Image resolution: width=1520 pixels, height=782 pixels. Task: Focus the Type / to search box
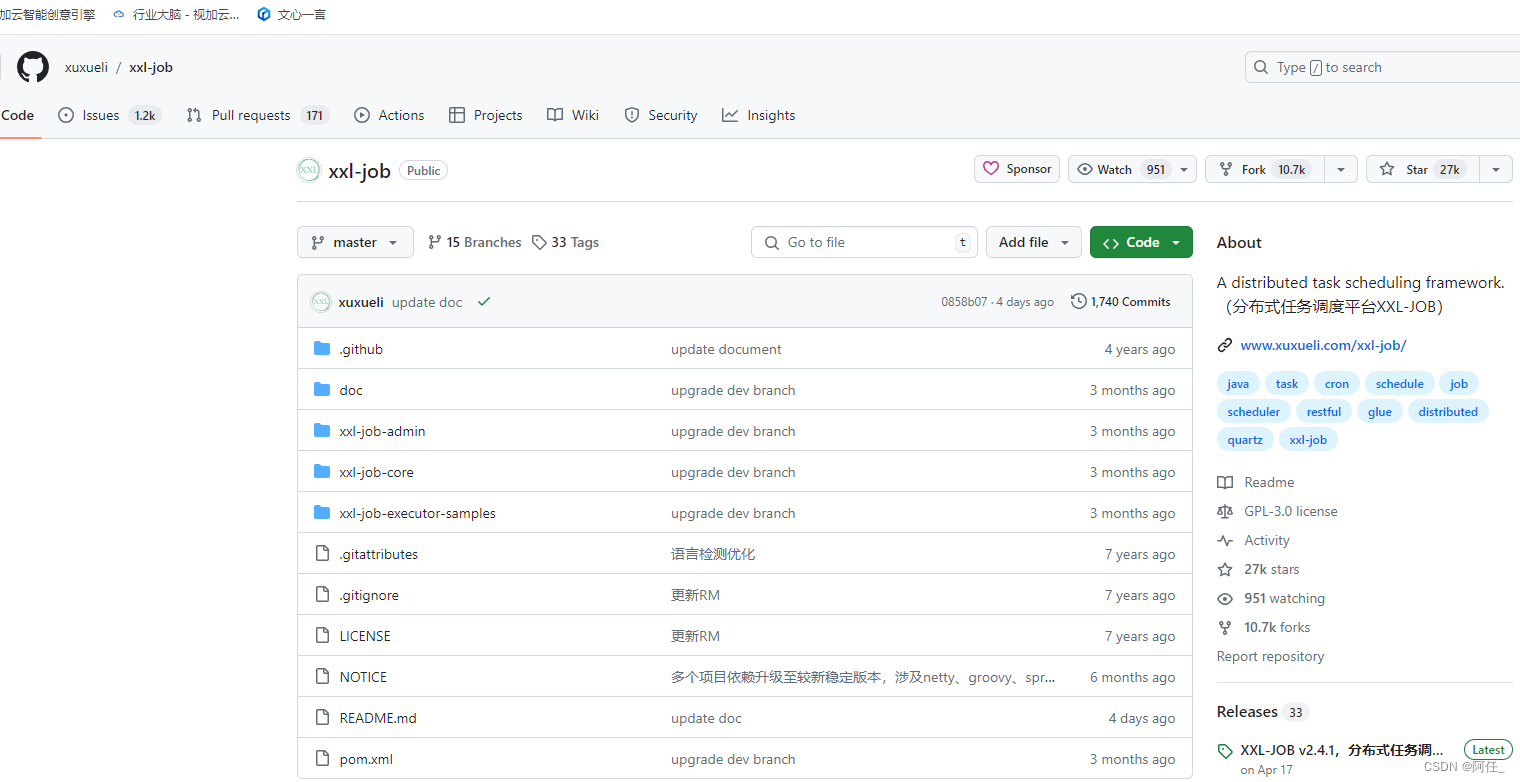point(1382,67)
